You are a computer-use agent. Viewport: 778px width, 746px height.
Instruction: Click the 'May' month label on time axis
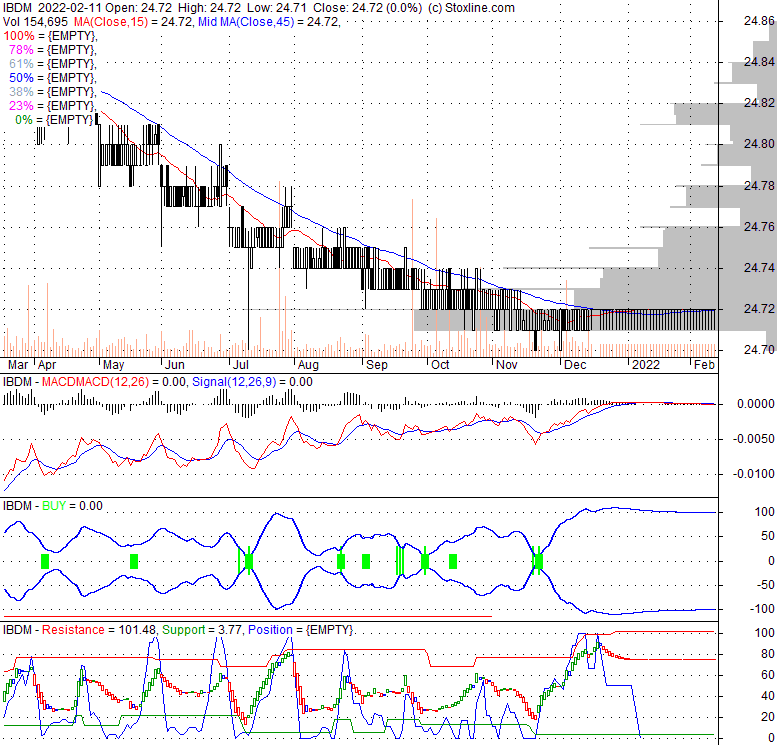click(114, 365)
